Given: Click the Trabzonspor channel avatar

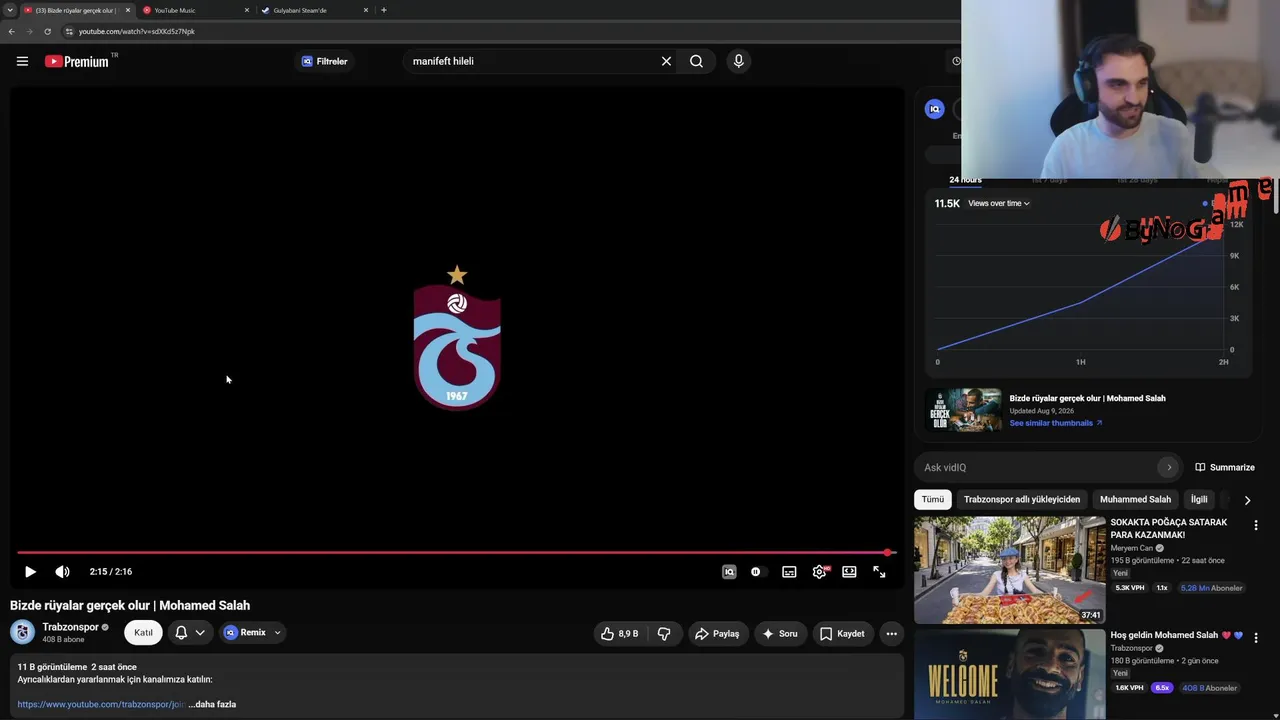Looking at the screenshot, I should [x=22, y=632].
